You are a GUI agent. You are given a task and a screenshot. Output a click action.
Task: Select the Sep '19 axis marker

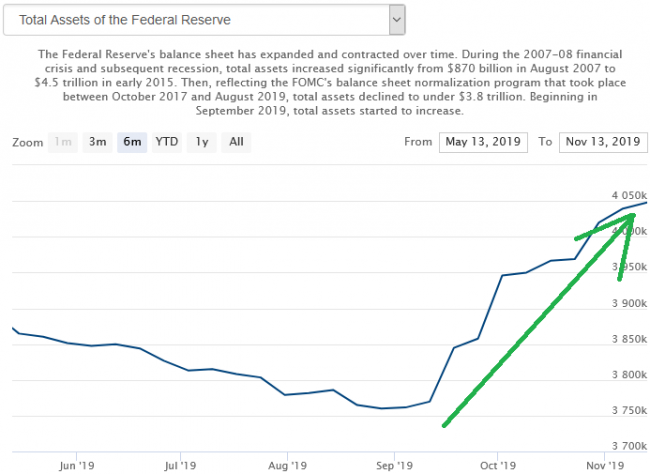pos(394,465)
